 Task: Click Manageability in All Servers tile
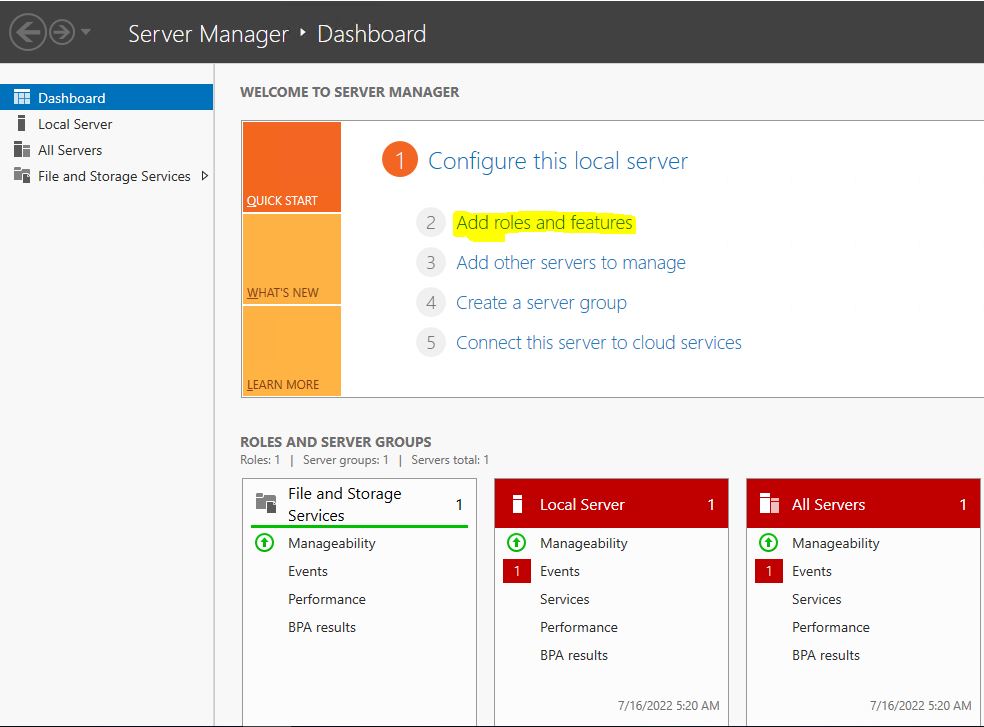pyautogui.click(x=835, y=544)
